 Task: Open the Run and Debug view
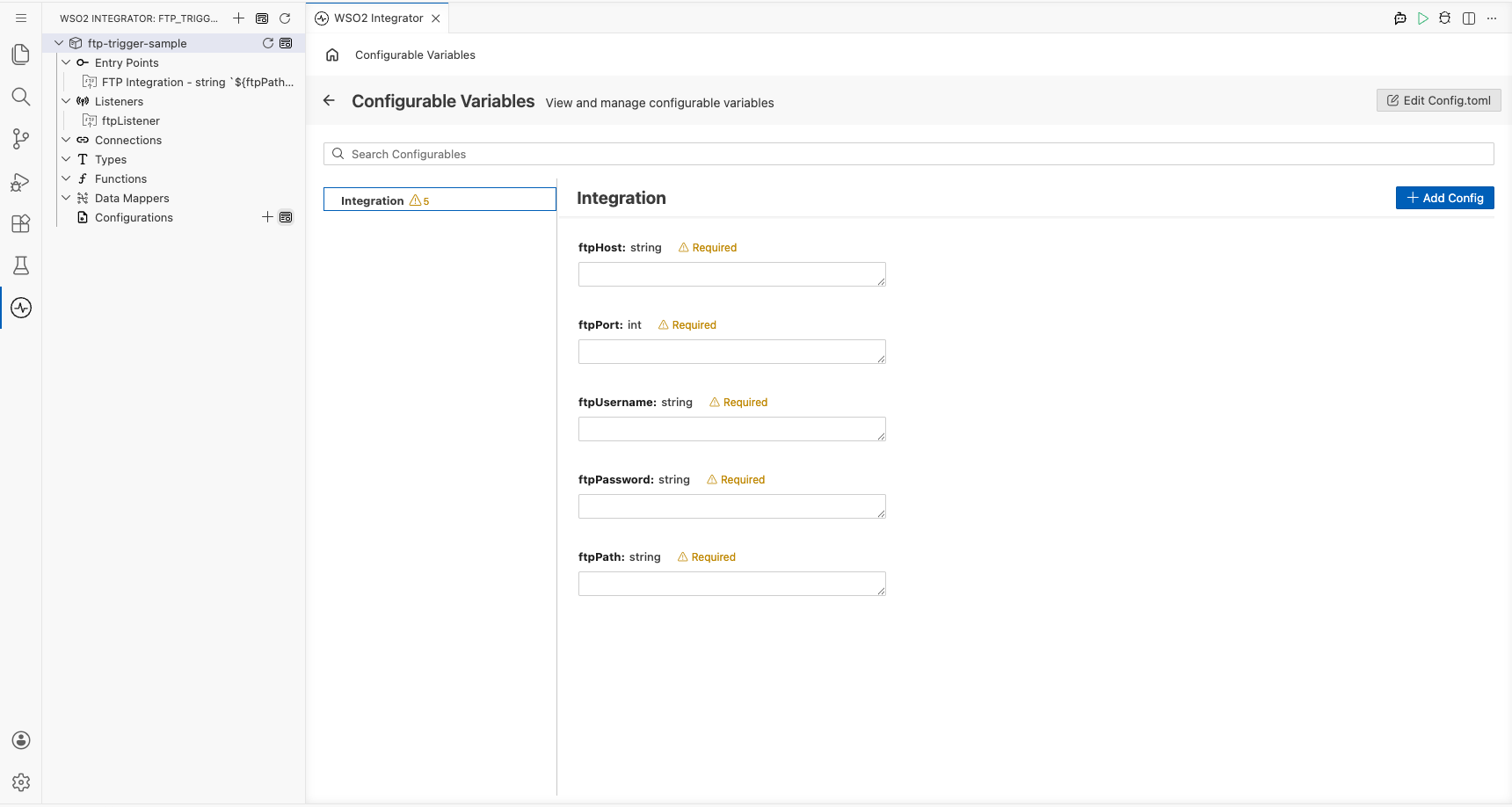tap(21, 181)
